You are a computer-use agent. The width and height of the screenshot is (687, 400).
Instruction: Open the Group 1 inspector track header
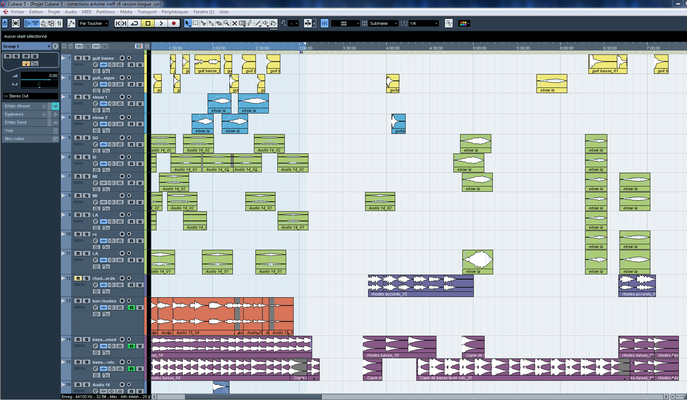coord(27,46)
